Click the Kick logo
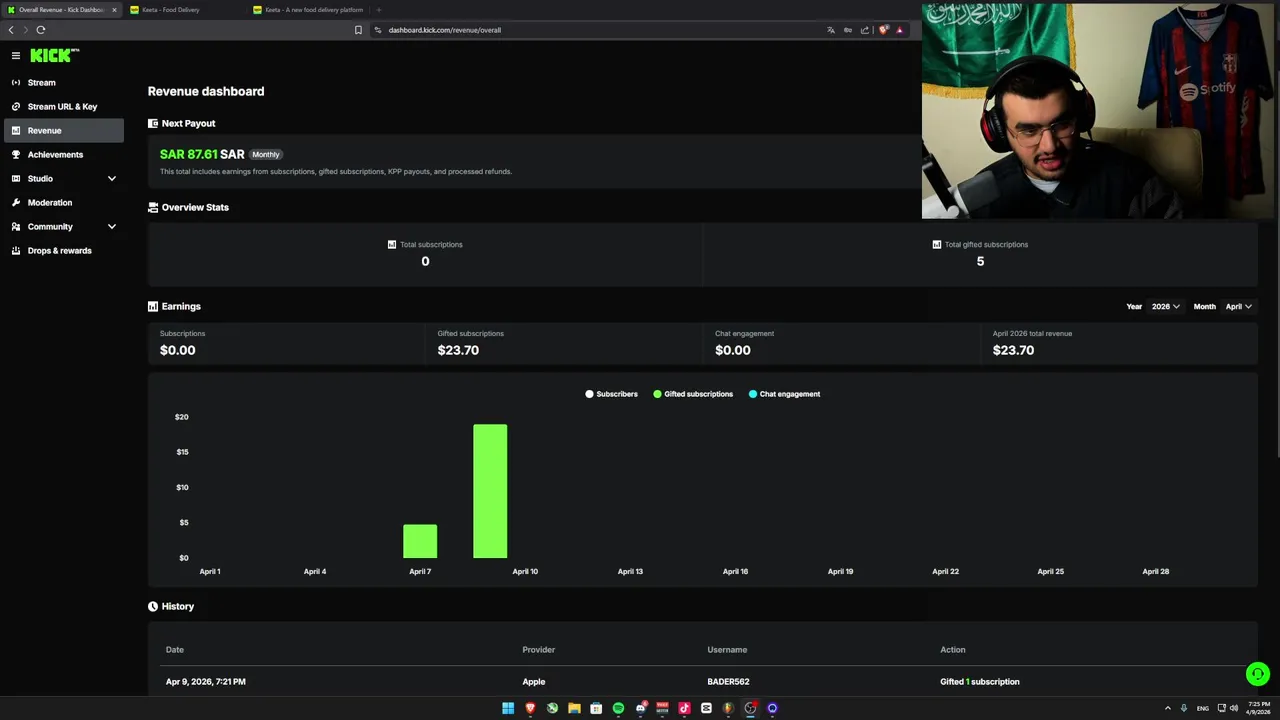Screen dimensions: 1280x720 tap(54, 56)
